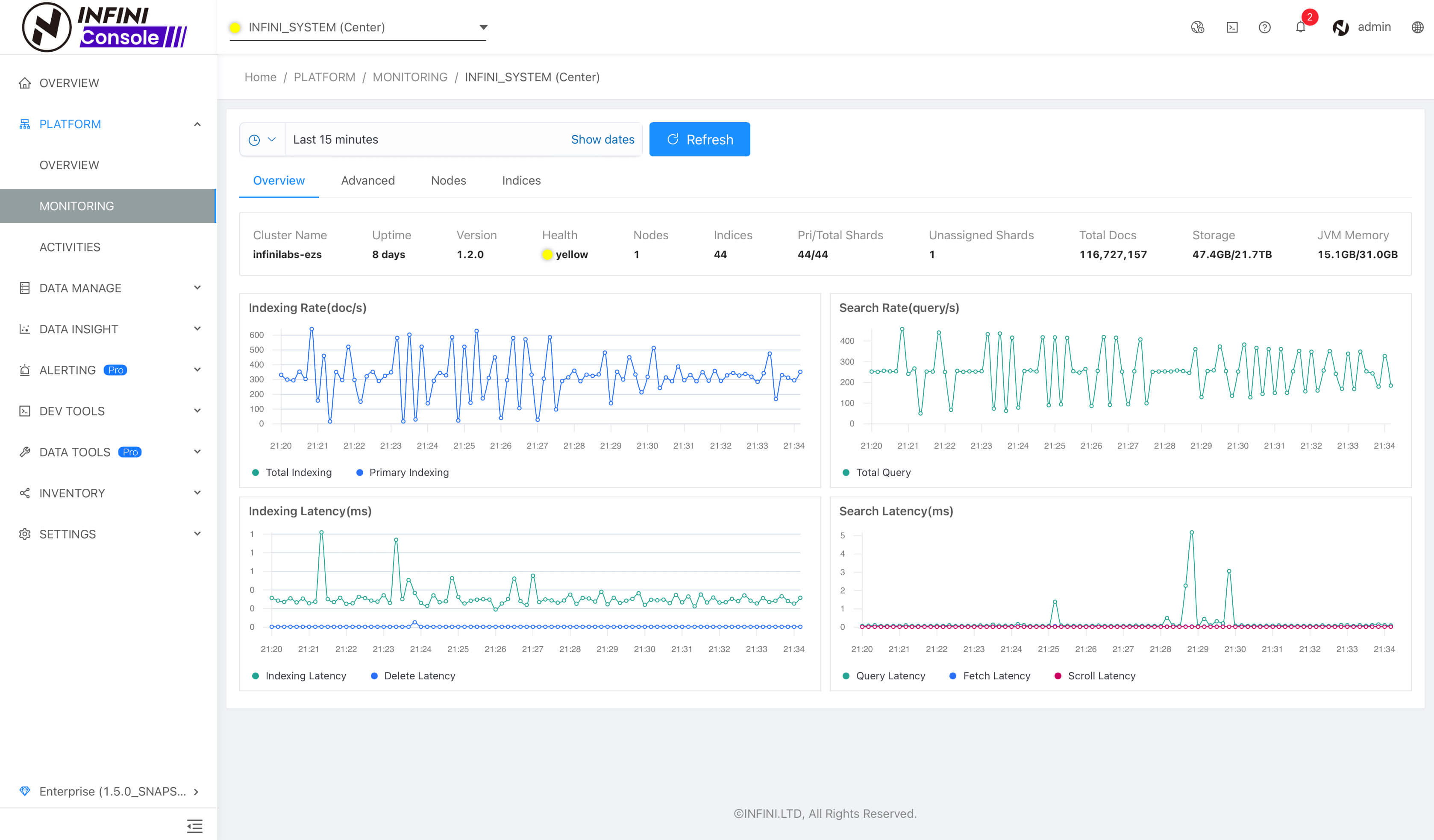Toggle the Settings section expander
1434x840 pixels.
197,533
